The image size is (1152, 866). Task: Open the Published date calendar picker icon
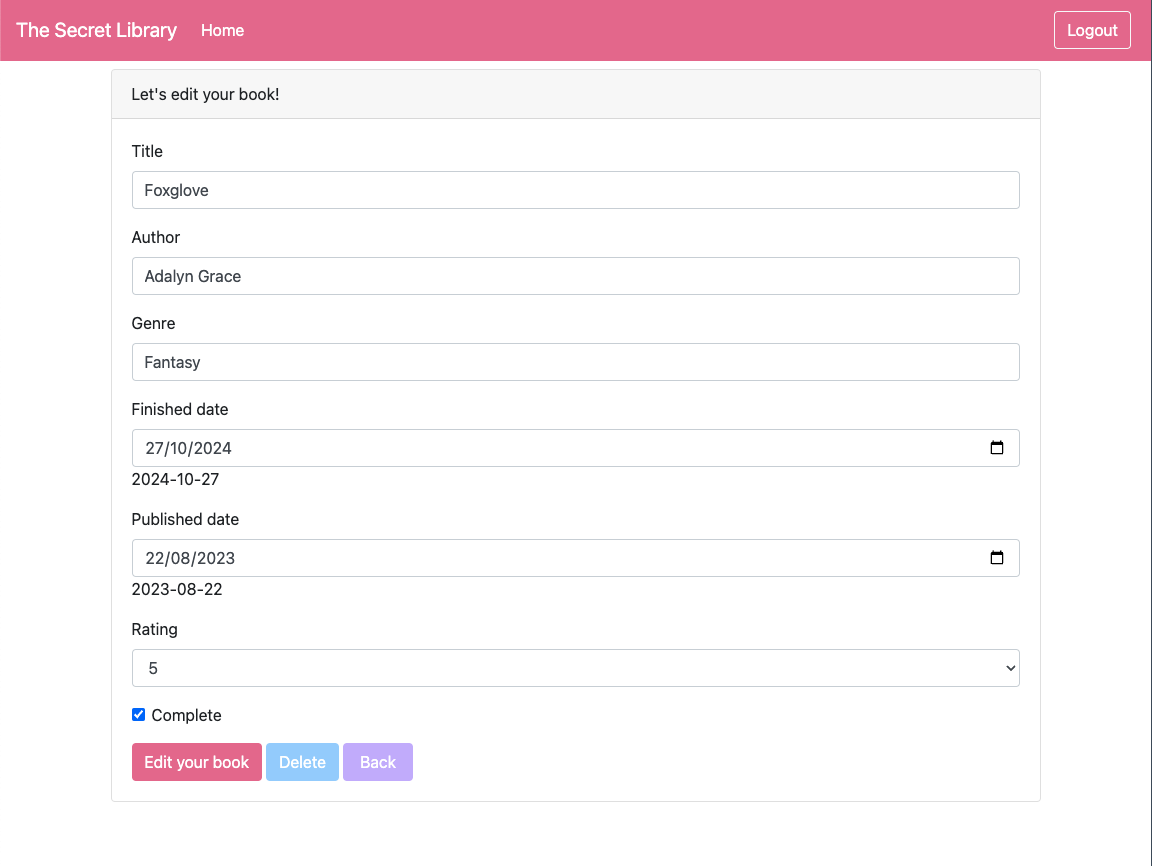tap(996, 558)
